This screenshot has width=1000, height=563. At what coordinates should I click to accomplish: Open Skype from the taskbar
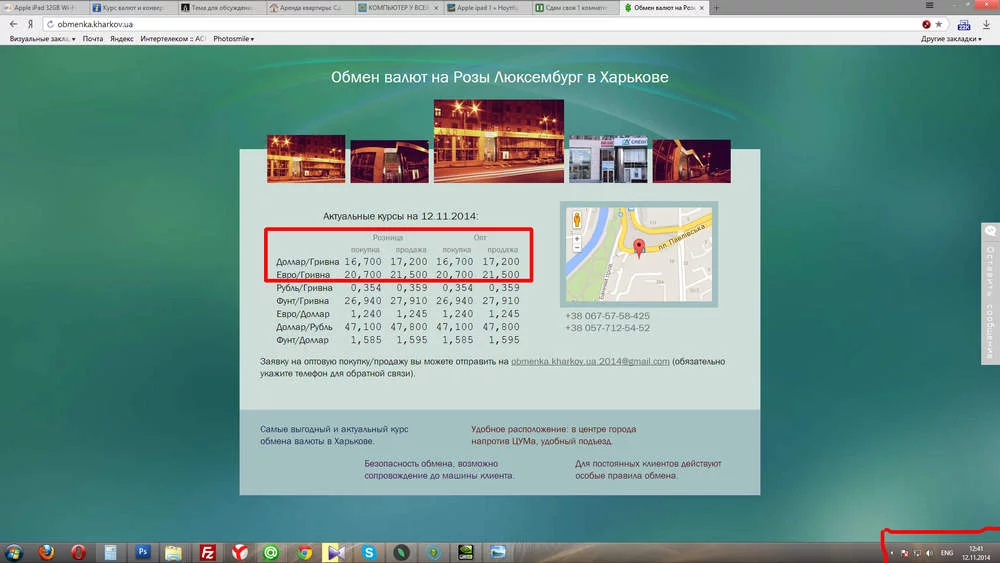pos(369,552)
